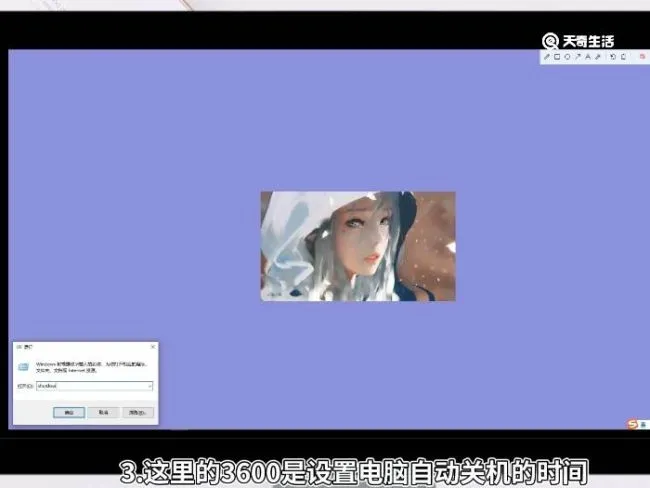Screen dimensions: 650x488
Task: Click the copy/save icon in annotation toolbar
Action: pos(623,57)
